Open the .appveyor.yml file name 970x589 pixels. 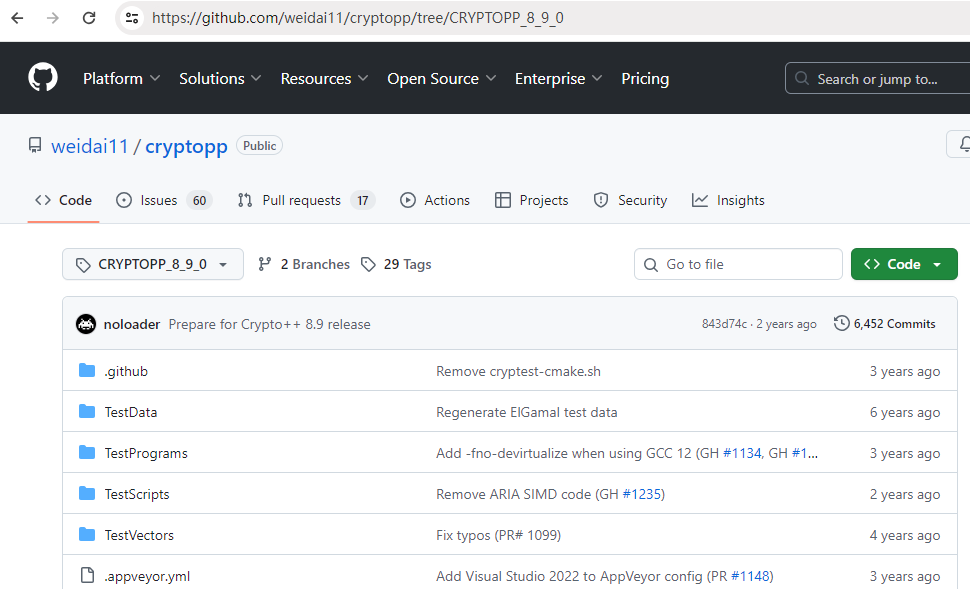click(x=147, y=576)
